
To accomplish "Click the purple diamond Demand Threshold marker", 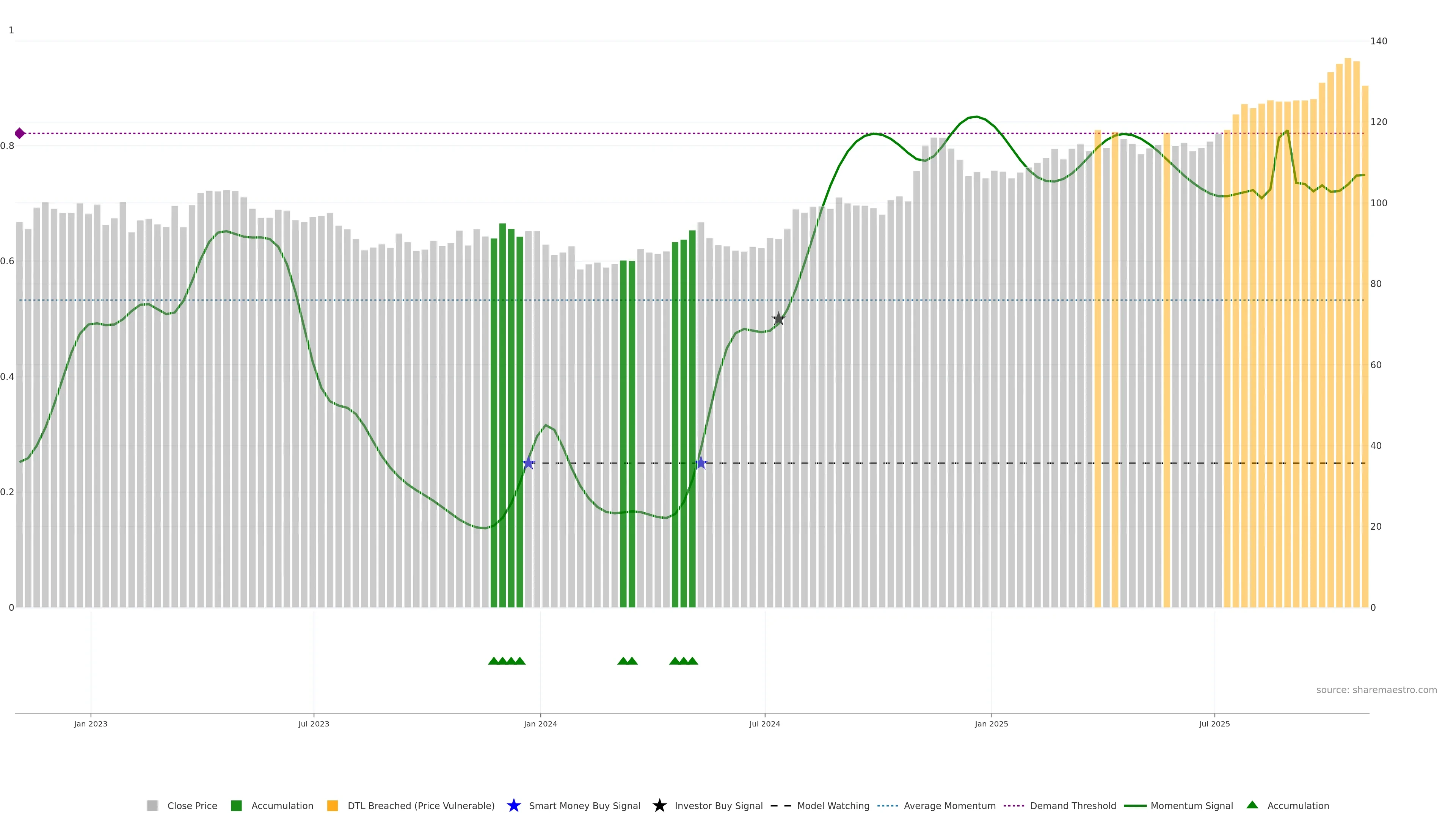I will (x=20, y=133).
